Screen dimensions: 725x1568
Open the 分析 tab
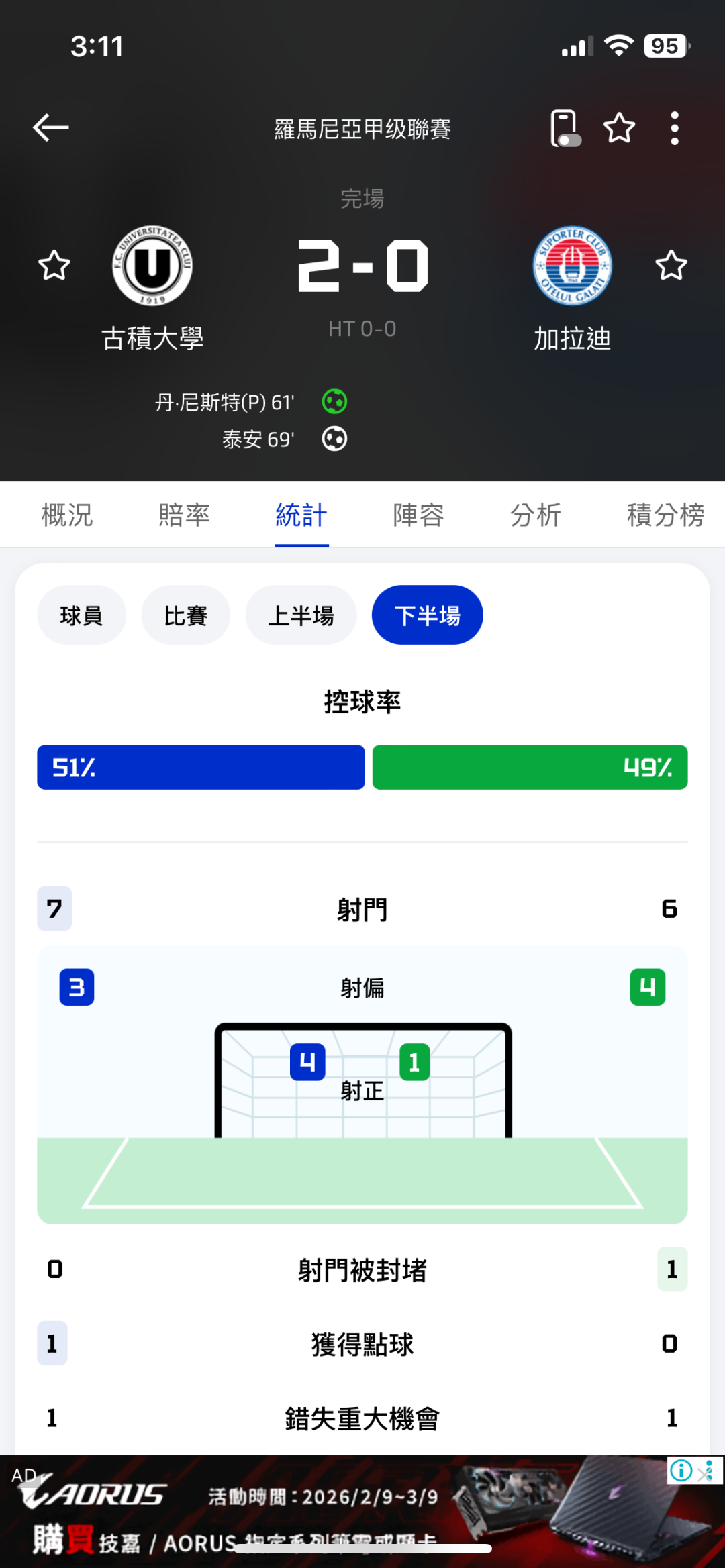pyautogui.click(x=535, y=515)
